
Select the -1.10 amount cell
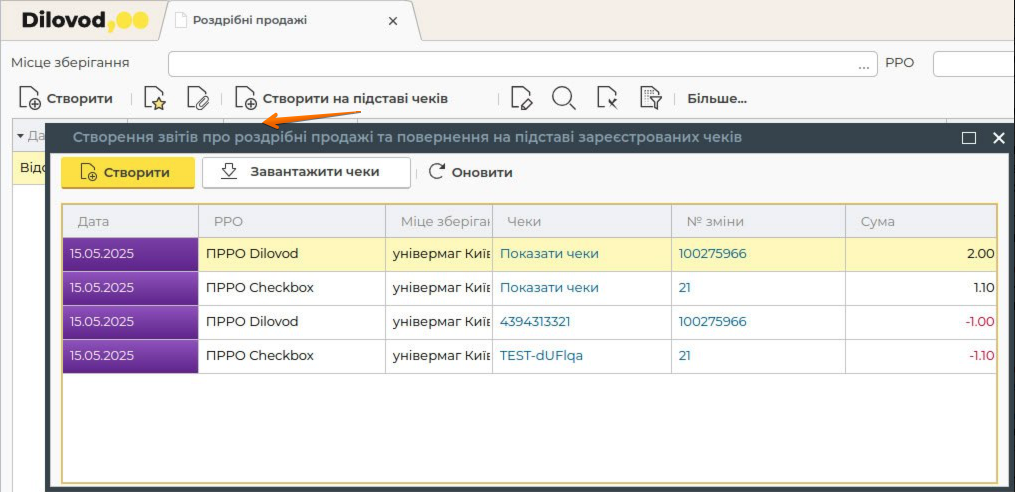point(921,356)
